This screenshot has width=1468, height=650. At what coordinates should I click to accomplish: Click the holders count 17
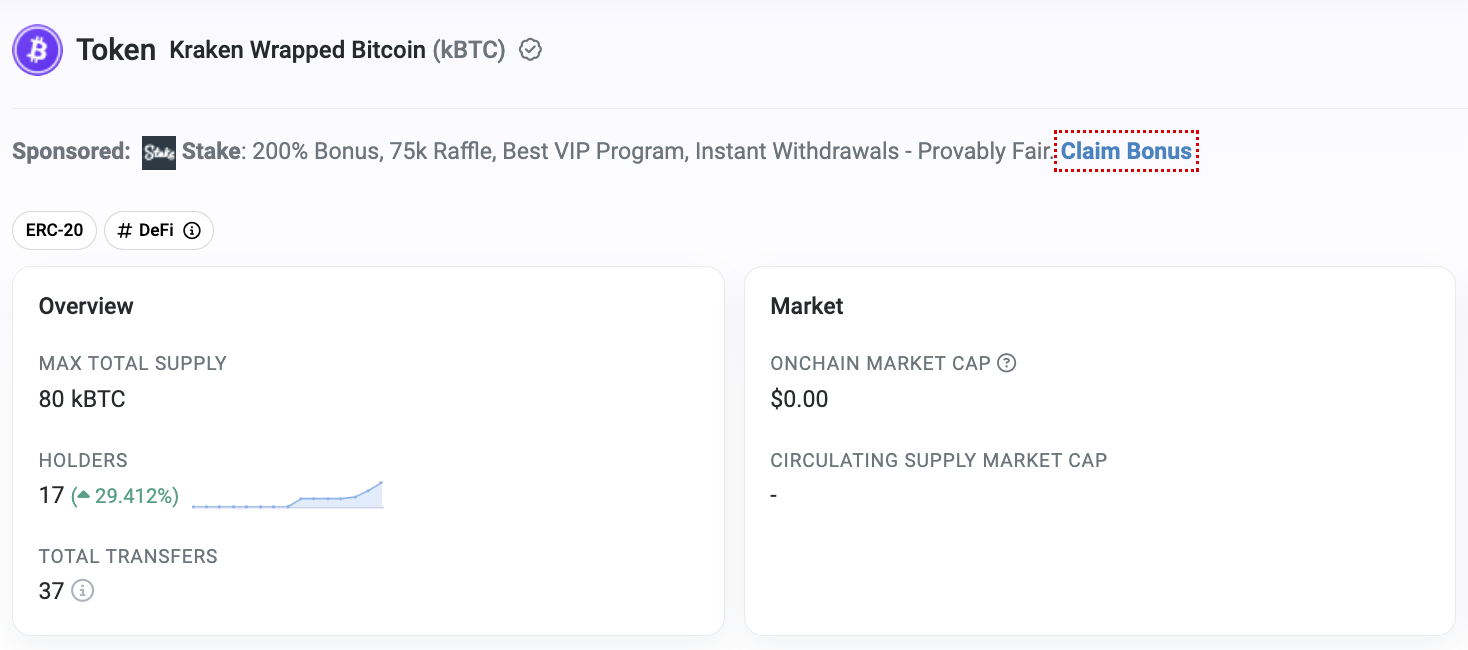pyautogui.click(x=51, y=495)
